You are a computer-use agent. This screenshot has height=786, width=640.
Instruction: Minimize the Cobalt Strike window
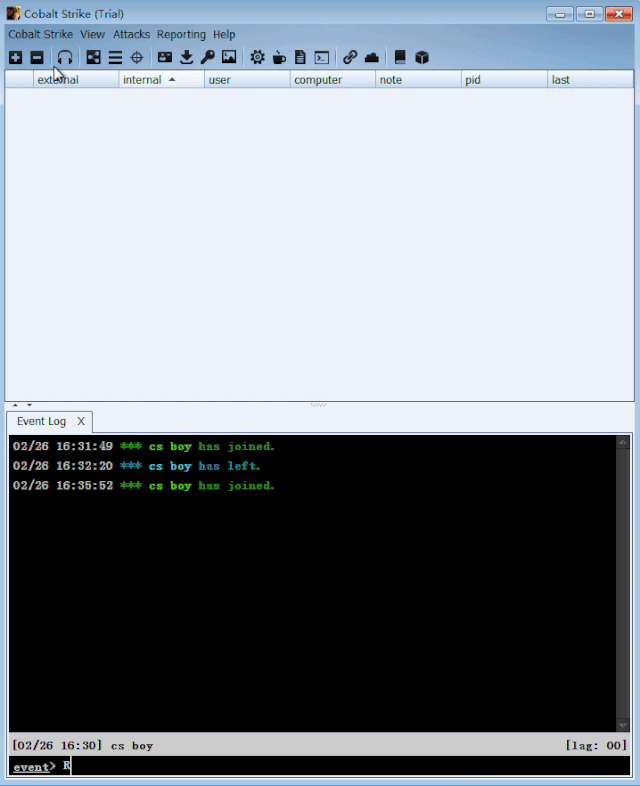click(x=560, y=14)
